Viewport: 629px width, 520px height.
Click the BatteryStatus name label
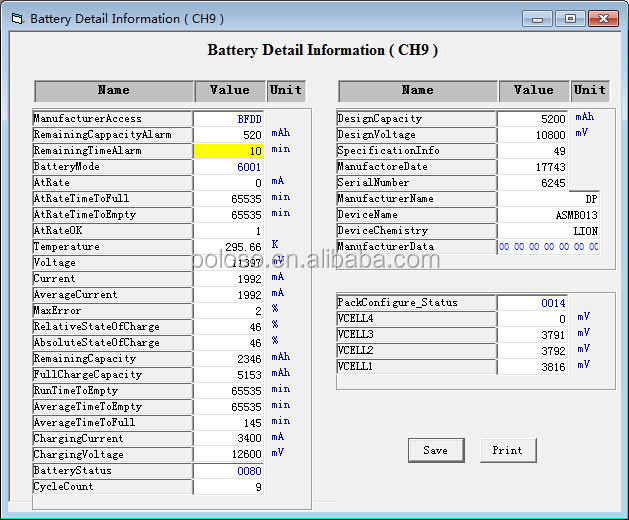click(x=112, y=471)
